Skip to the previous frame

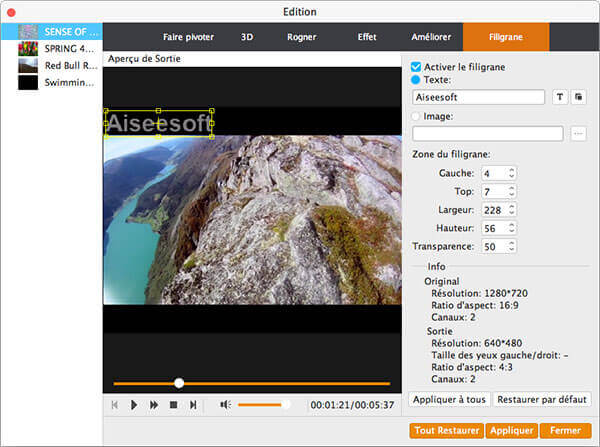click(115, 405)
